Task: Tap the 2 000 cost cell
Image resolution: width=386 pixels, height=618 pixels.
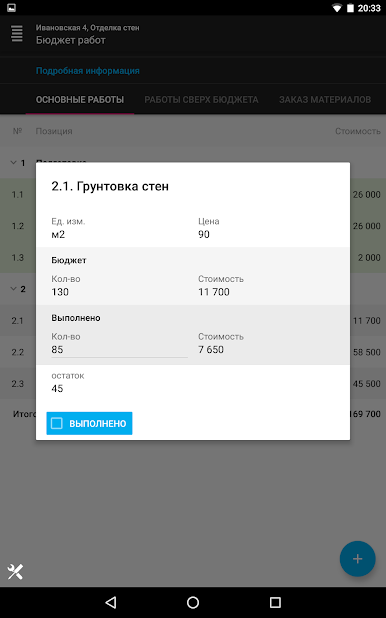Action: [369, 257]
